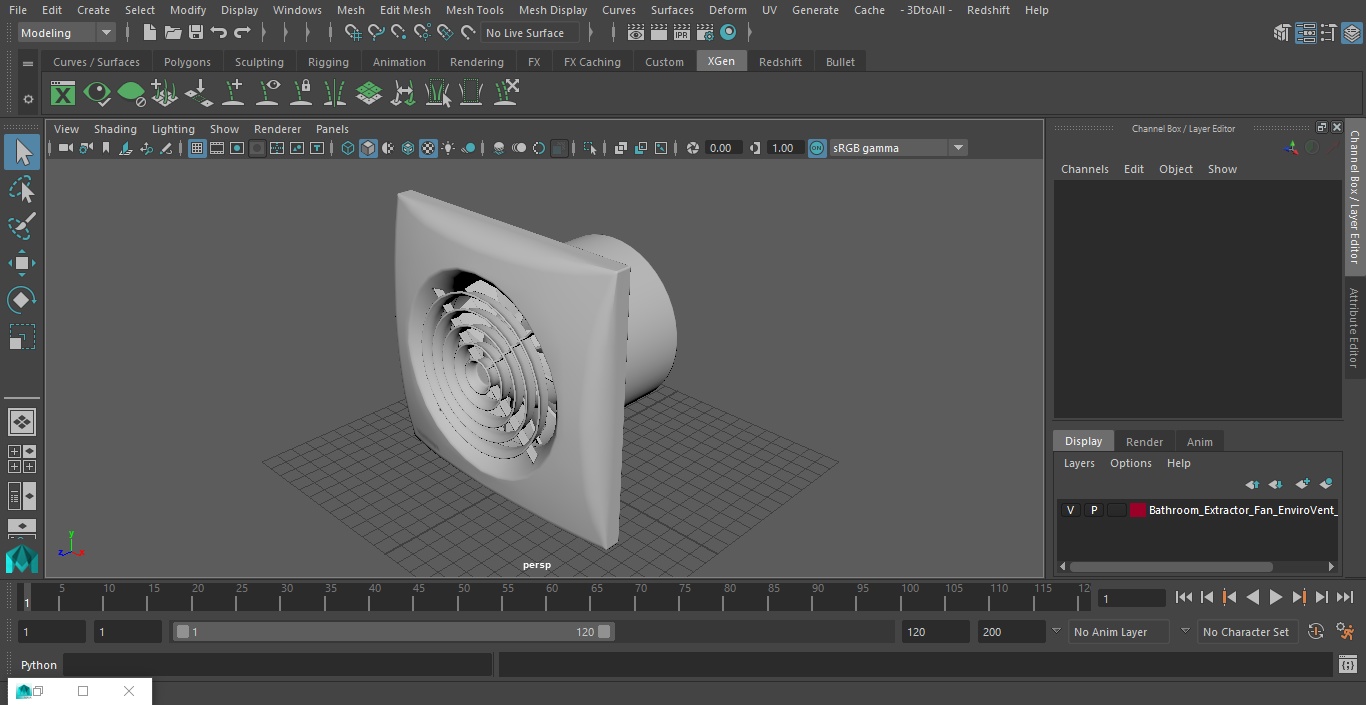Click the current frame input field
Viewport: 1366px width, 705px height.
pos(1131,598)
